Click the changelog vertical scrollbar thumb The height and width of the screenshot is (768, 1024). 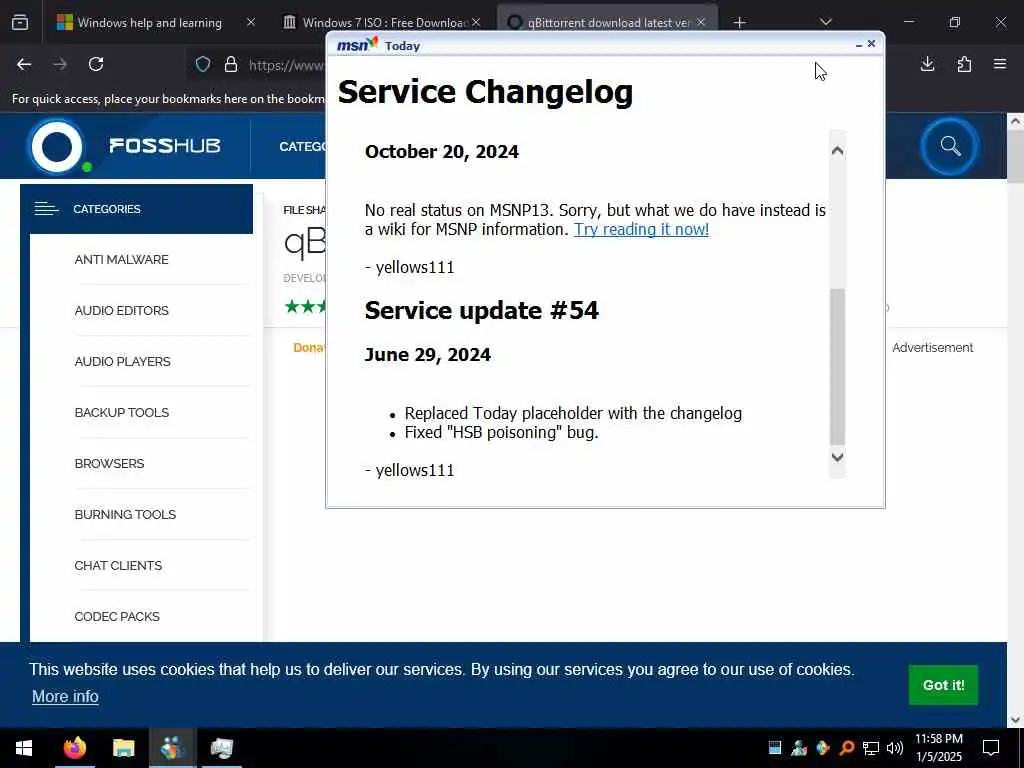pos(837,367)
